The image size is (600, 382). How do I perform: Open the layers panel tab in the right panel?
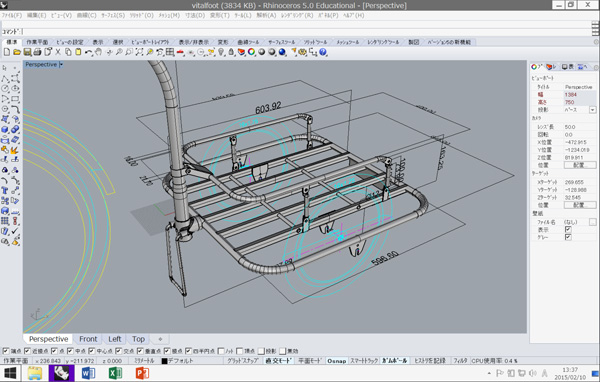pyautogui.click(x=551, y=67)
